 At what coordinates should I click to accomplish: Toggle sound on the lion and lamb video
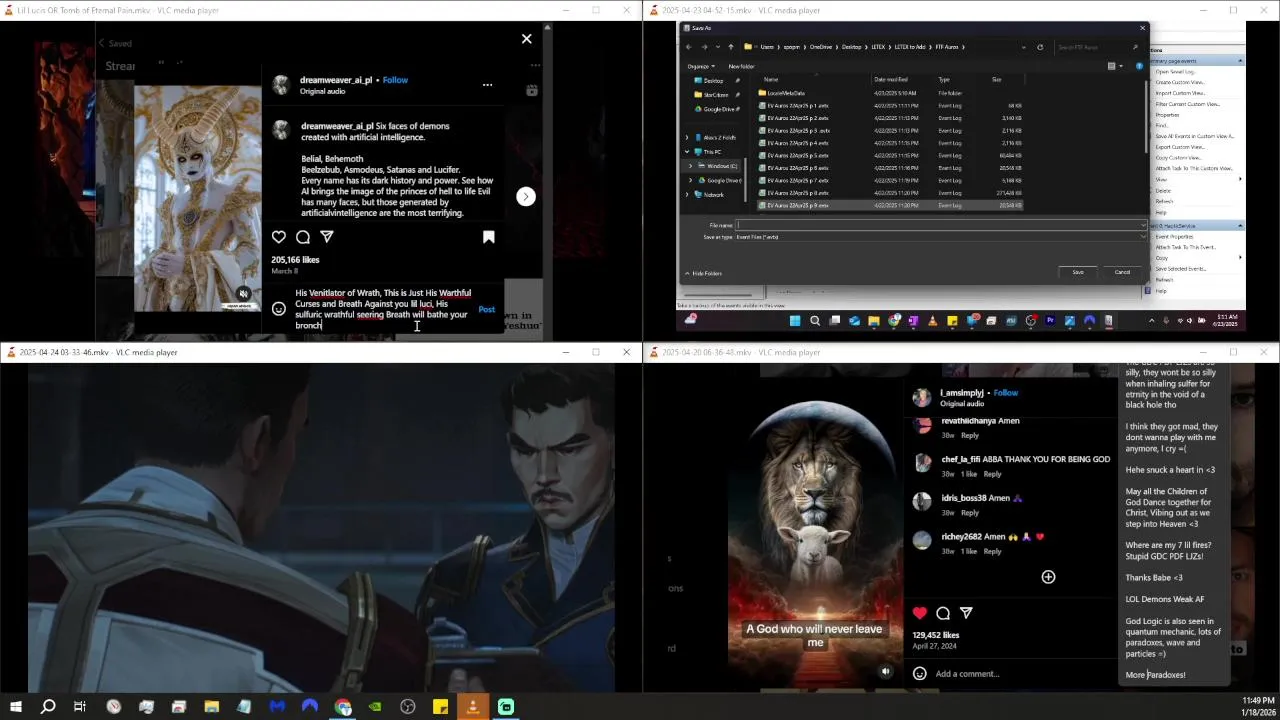point(886,672)
